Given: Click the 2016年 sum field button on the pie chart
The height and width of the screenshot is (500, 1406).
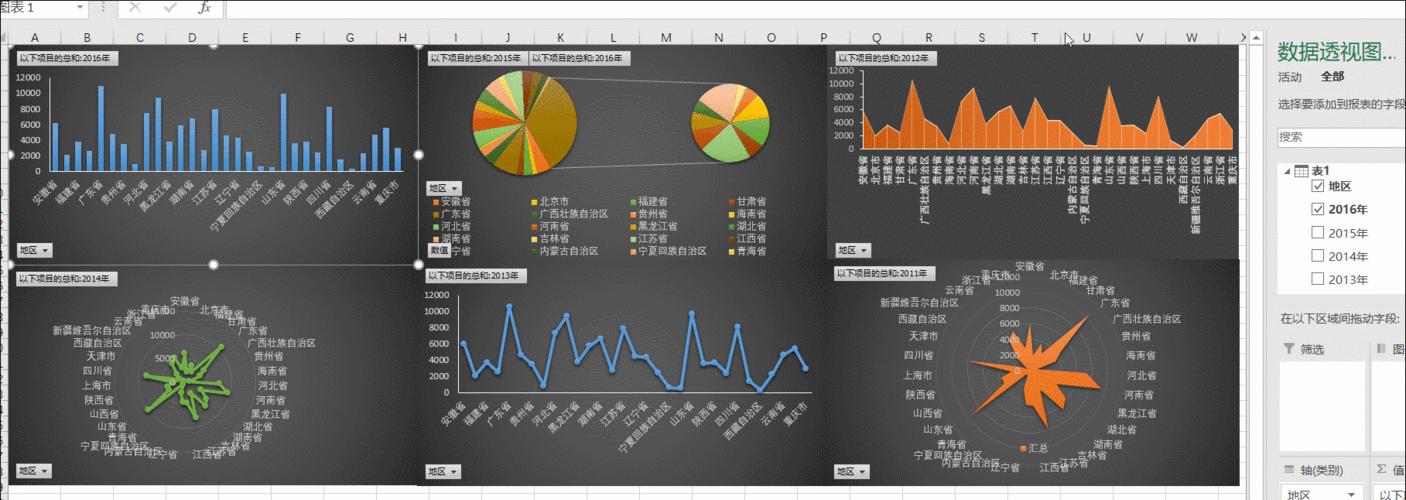Looking at the screenshot, I should click(x=578, y=58).
